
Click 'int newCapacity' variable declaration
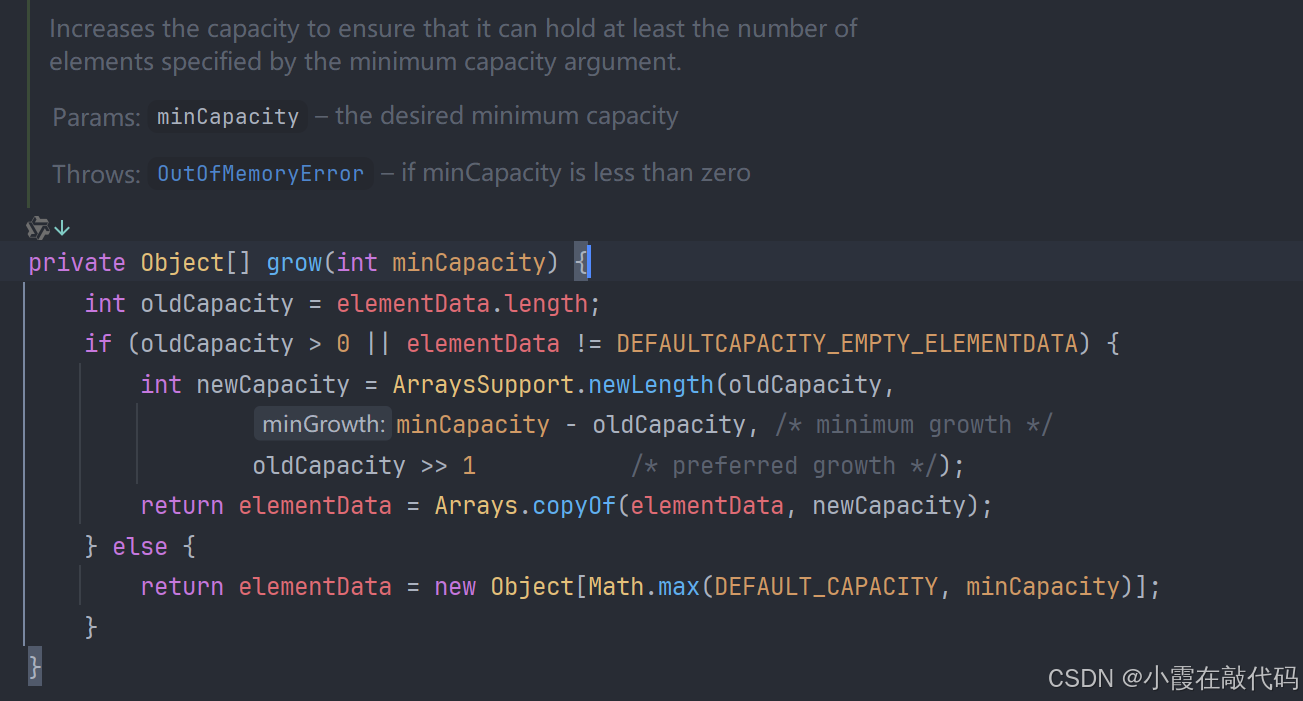click(245, 385)
